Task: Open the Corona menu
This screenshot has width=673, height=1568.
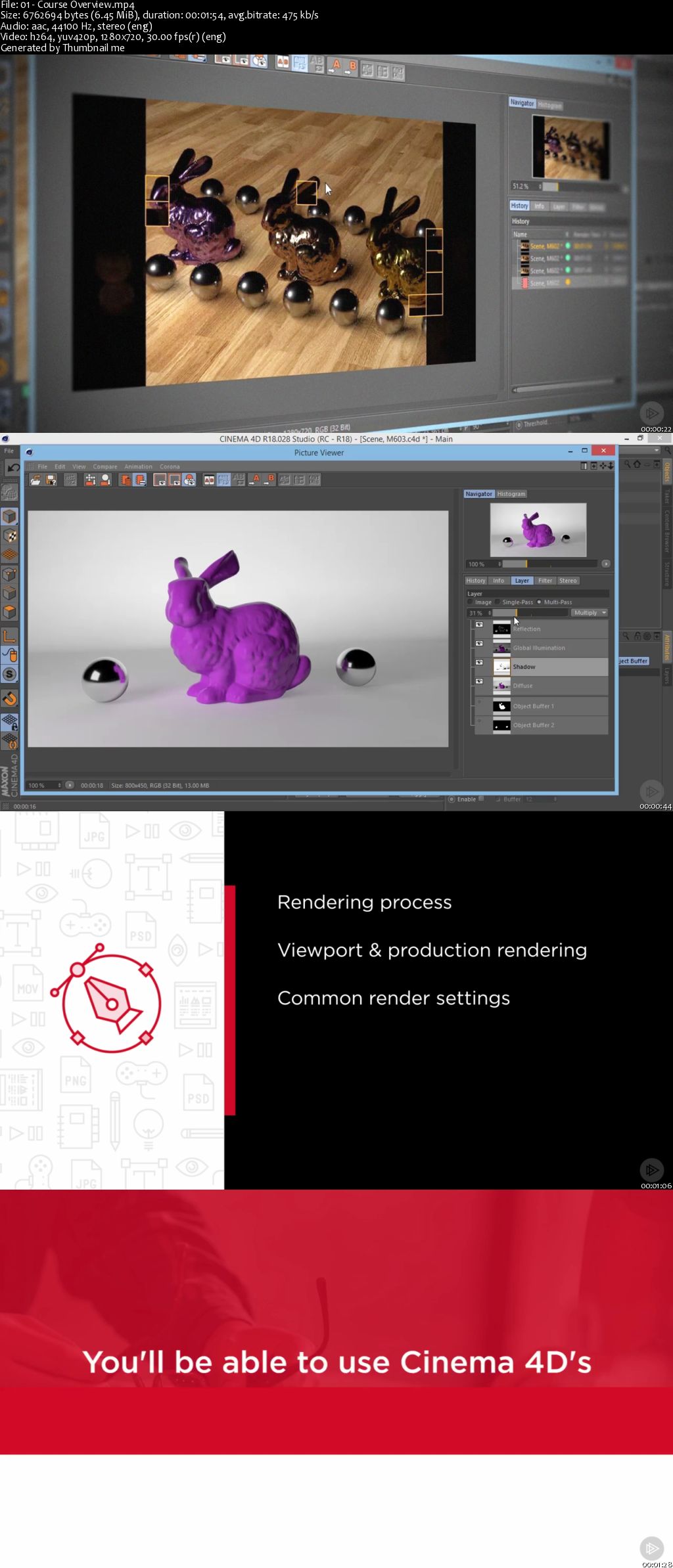Action: coord(170,467)
